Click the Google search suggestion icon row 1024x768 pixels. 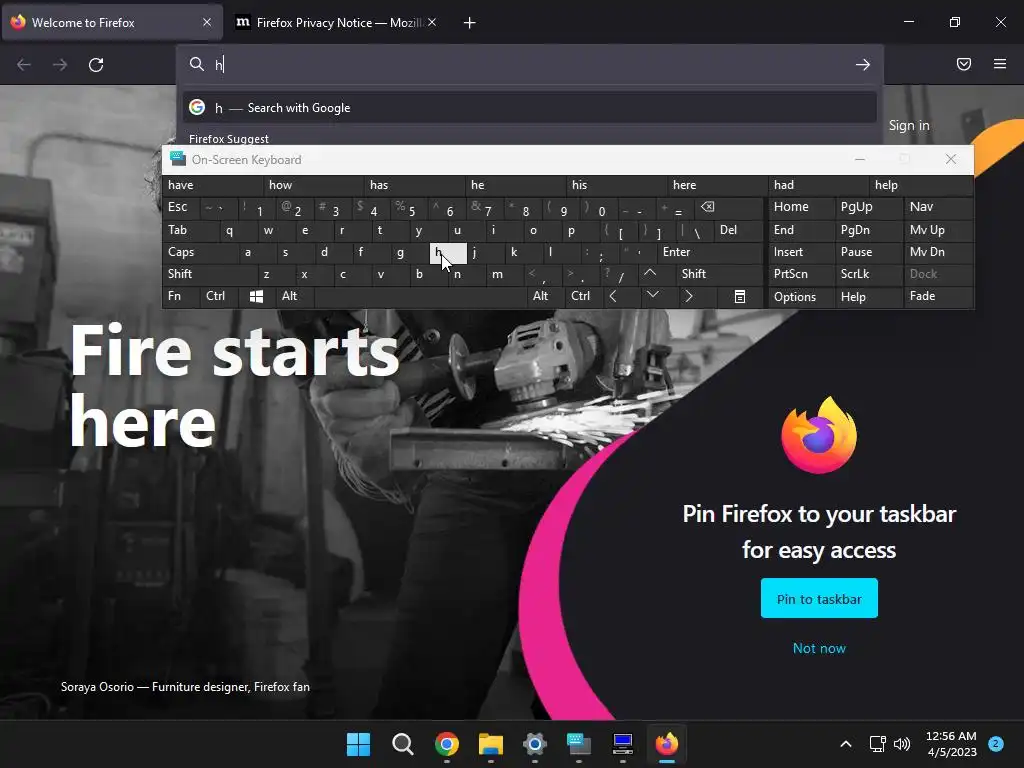pos(197,107)
